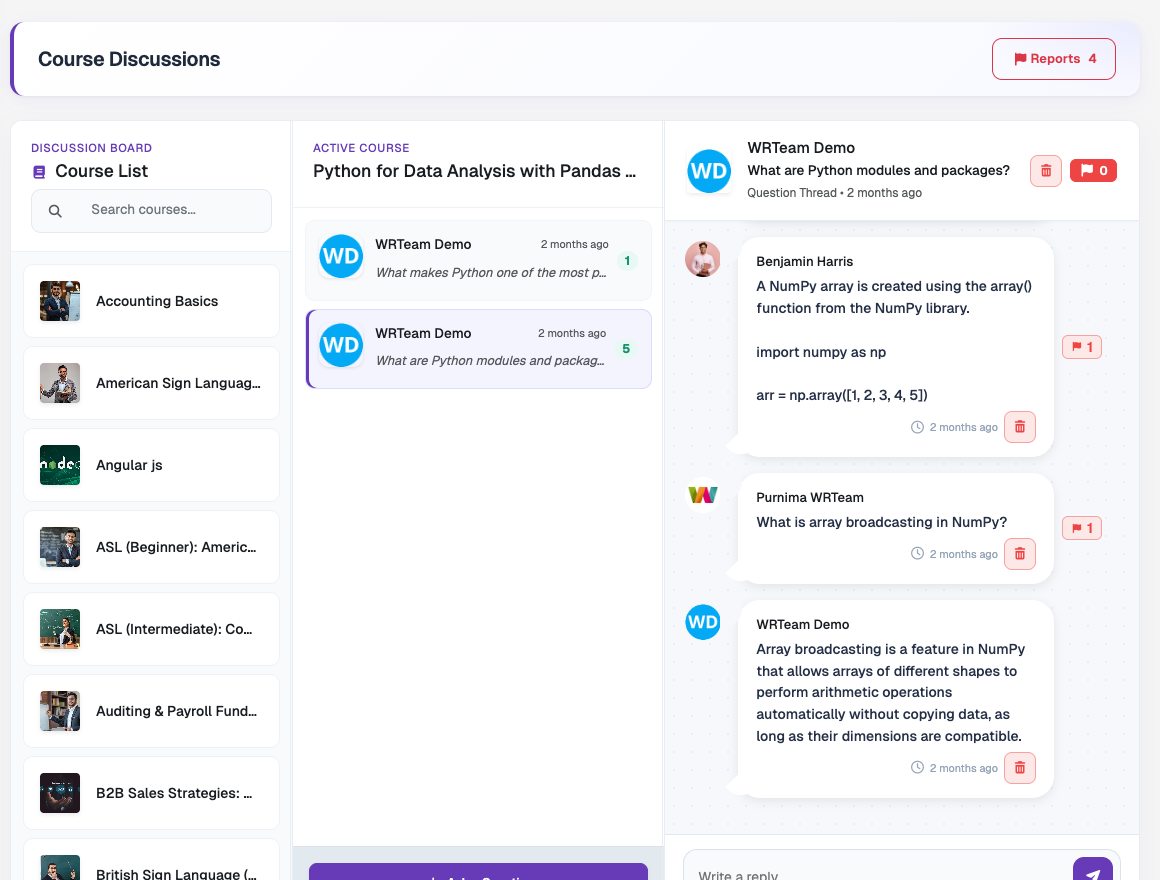
Task: Delete WRTeam Demo's array broadcasting reply
Action: pos(1019,768)
